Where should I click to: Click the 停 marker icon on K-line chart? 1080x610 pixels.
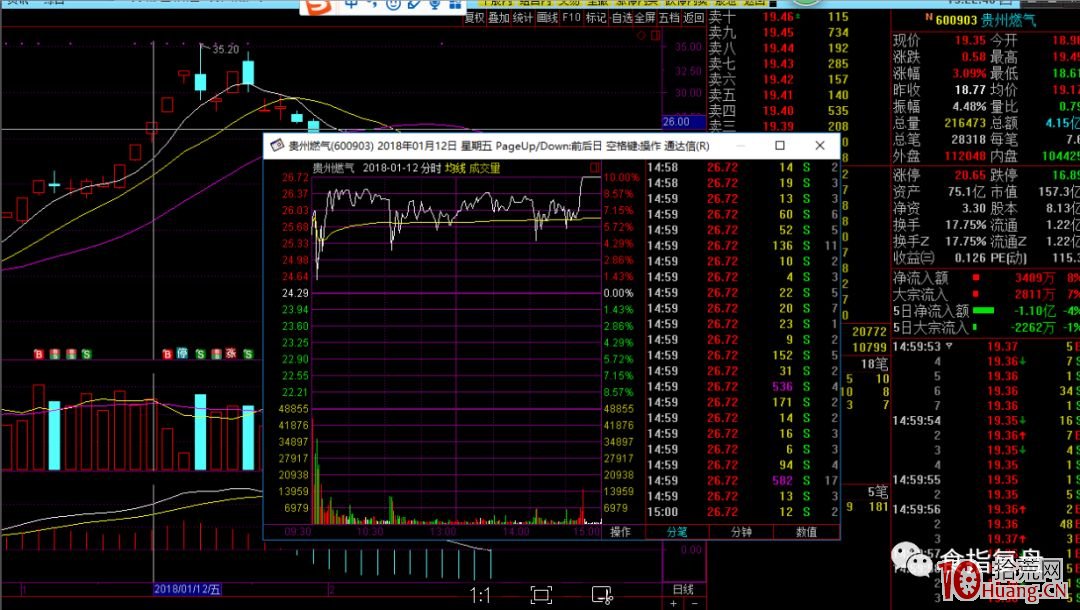pyautogui.click(x=183, y=353)
